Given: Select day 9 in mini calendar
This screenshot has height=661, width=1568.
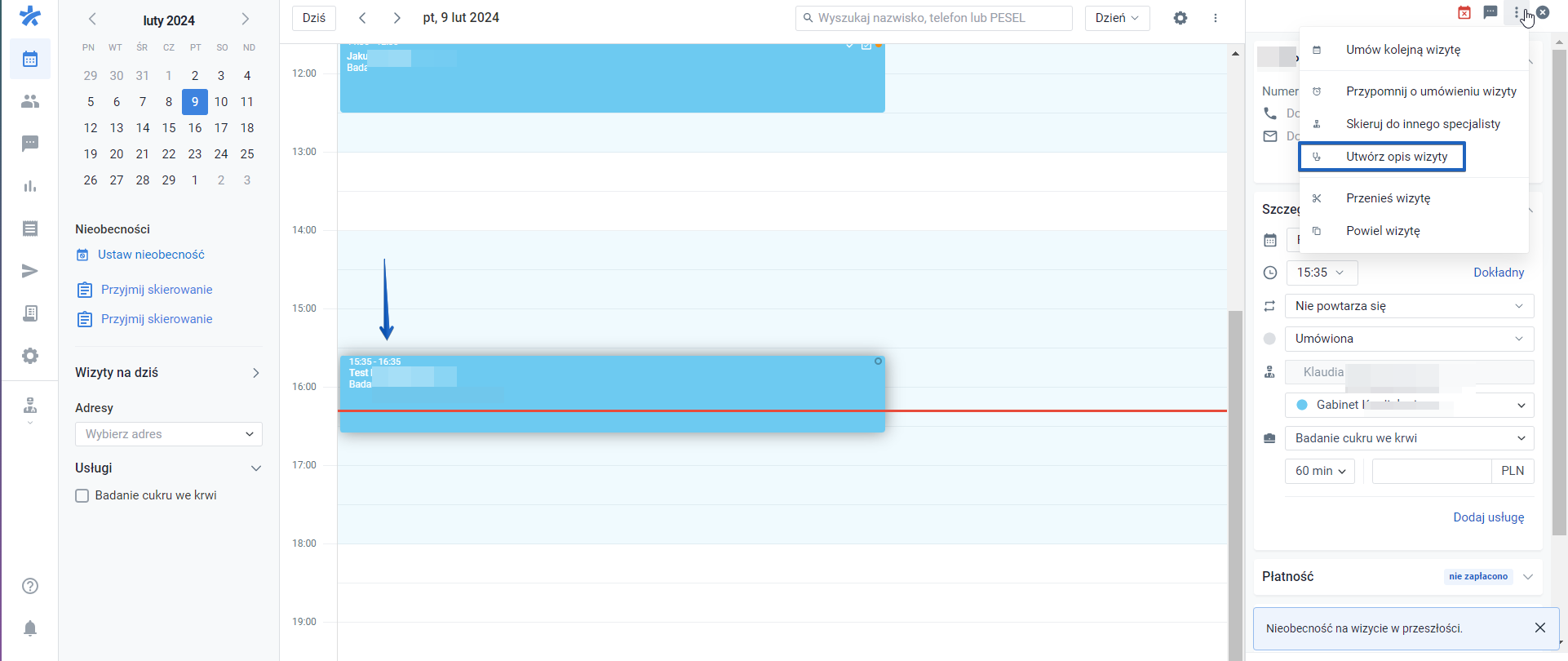Looking at the screenshot, I should 195,102.
